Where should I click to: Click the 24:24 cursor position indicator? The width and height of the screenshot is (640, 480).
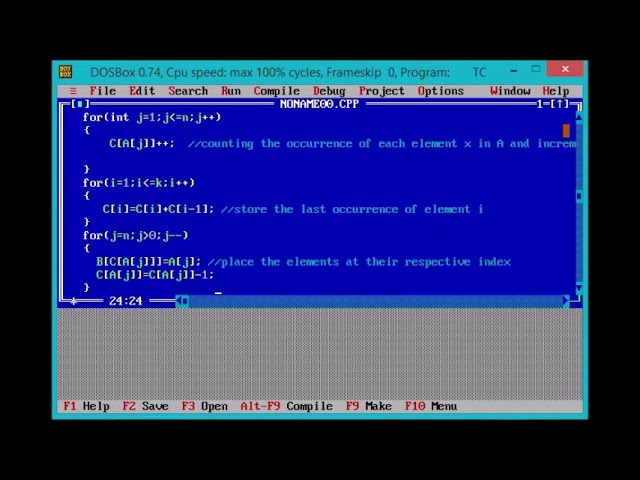click(x=126, y=301)
